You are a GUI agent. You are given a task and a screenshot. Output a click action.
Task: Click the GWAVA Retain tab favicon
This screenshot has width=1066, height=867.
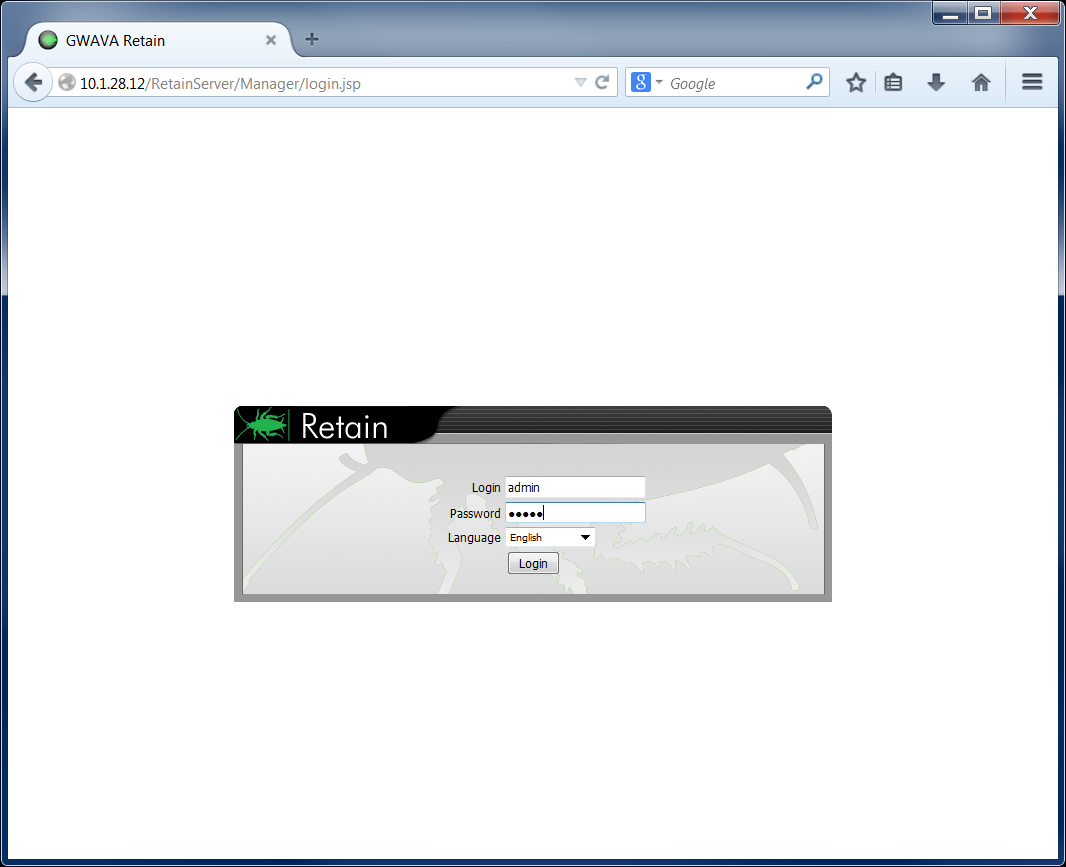tap(48, 40)
